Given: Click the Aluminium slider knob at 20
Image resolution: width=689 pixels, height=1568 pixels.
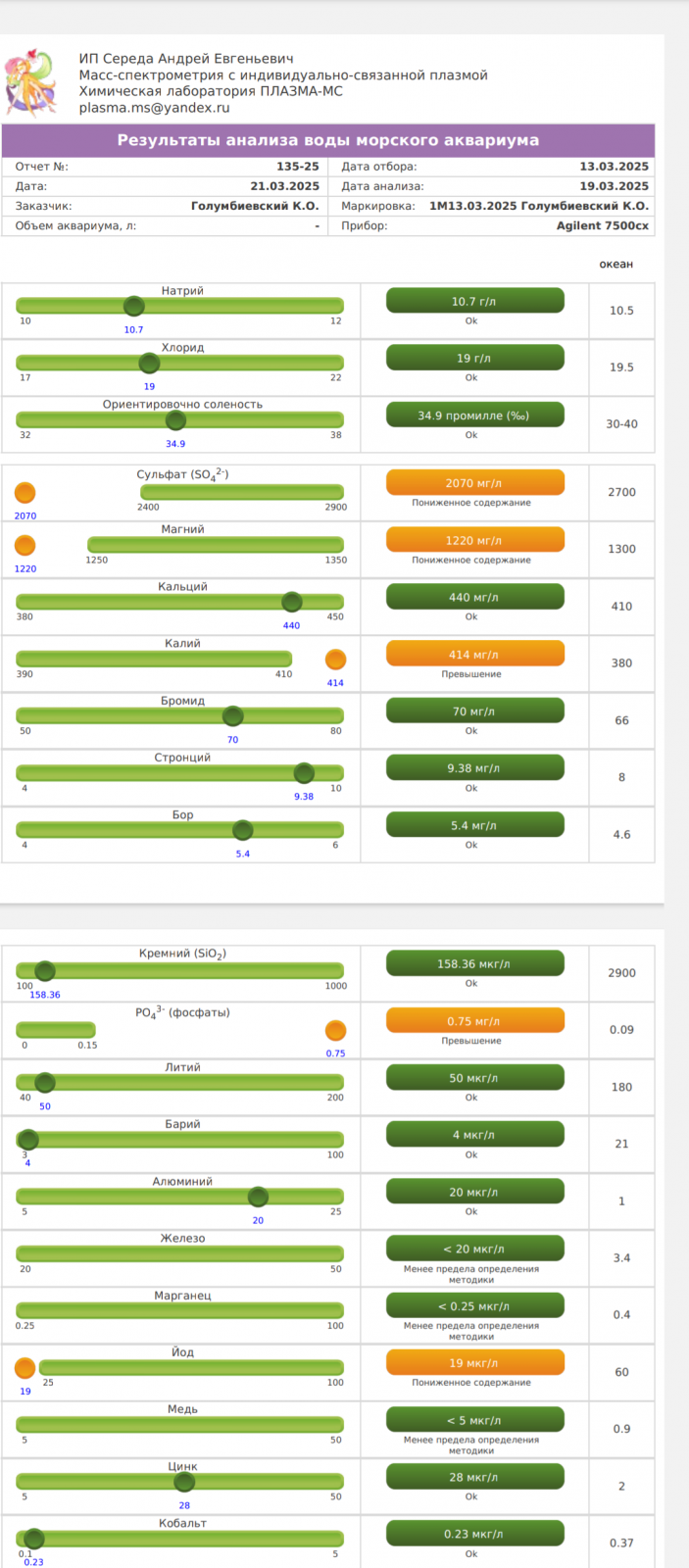Looking at the screenshot, I should 258,1197.
